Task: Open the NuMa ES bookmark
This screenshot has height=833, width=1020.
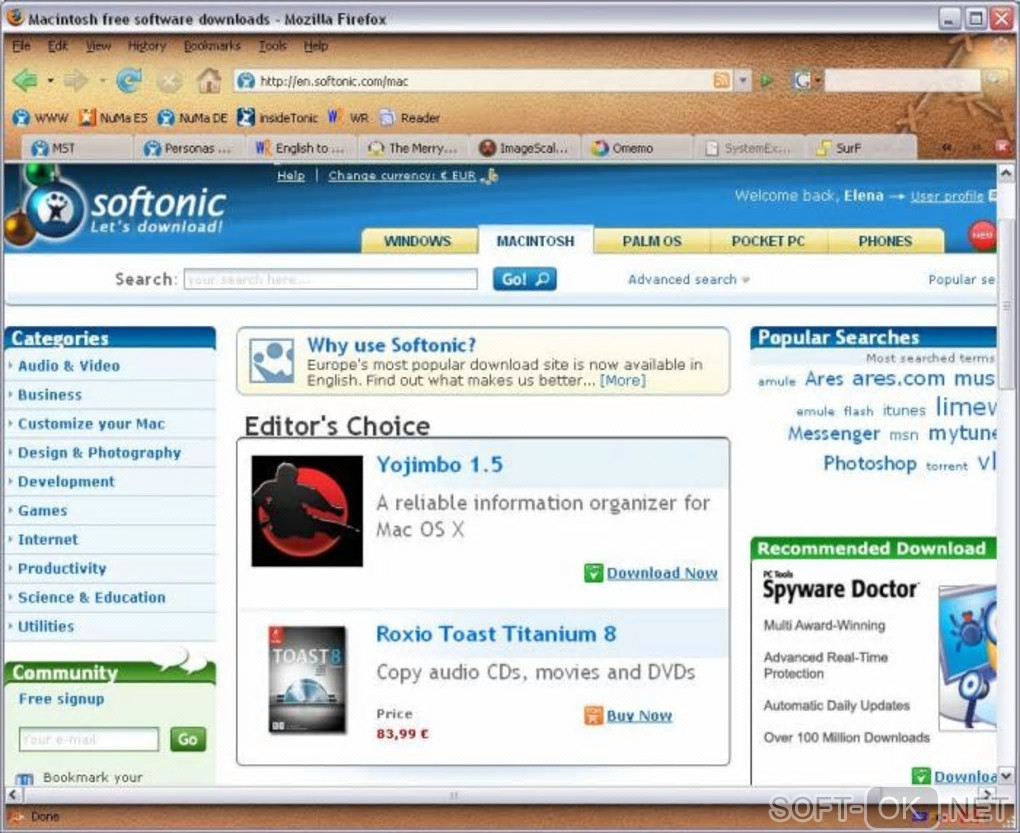Action: (113, 118)
